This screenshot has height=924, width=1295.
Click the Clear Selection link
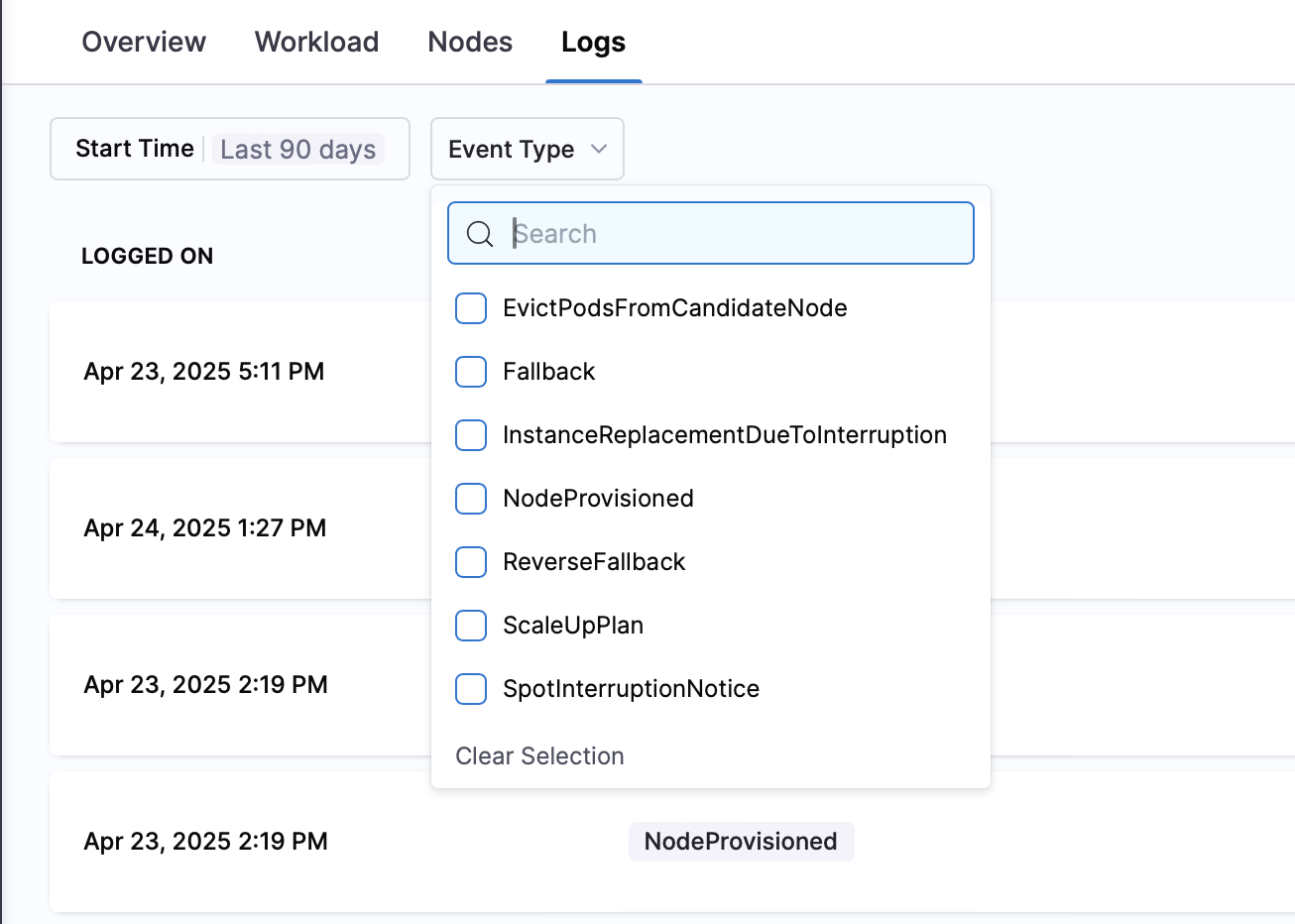[x=539, y=756]
